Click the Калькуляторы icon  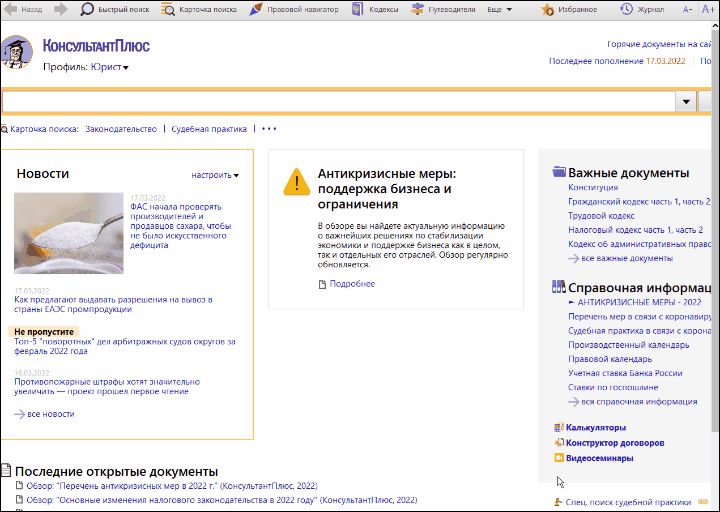[x=559, y=428]
